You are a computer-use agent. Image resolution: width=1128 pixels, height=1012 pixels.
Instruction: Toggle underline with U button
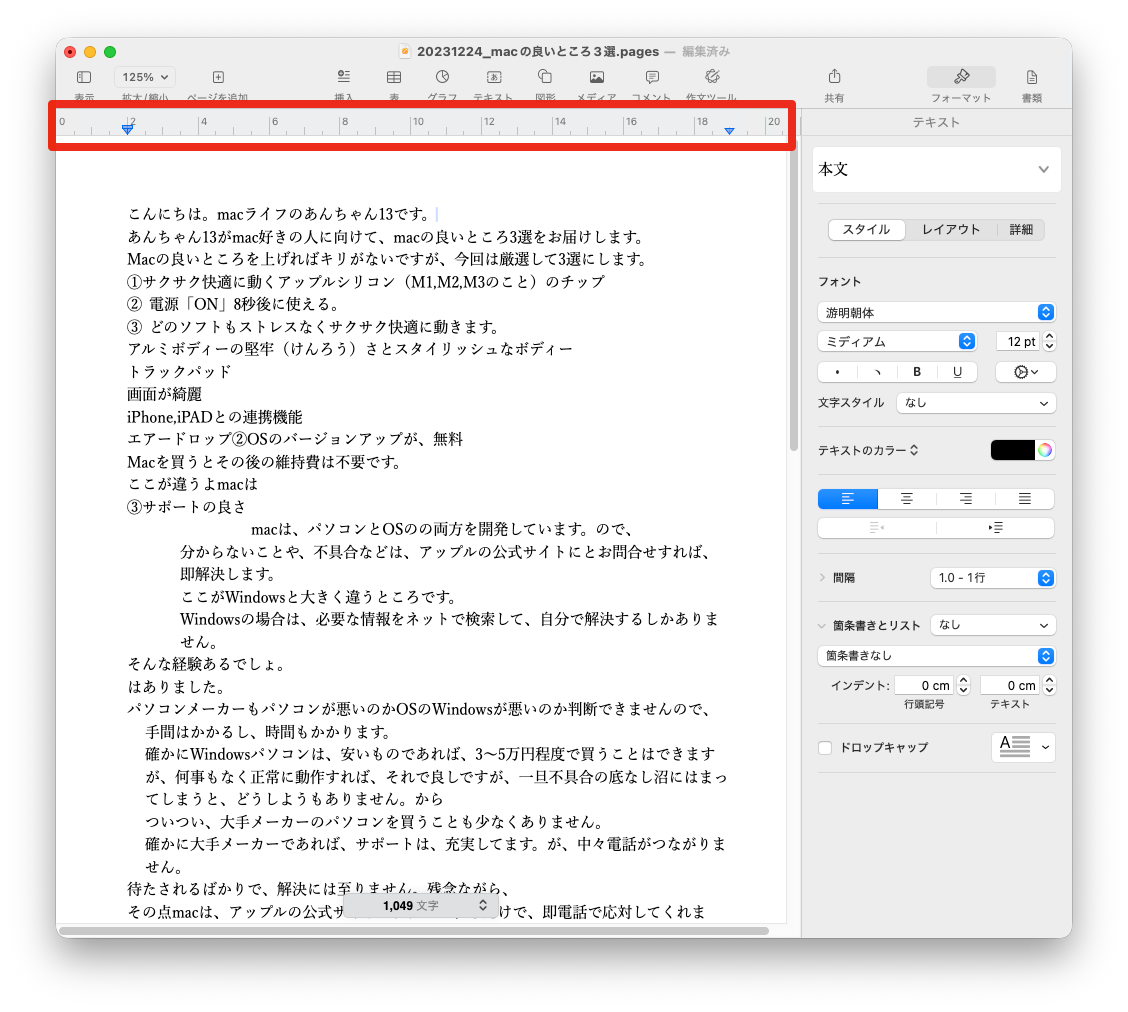coord(957,372)
